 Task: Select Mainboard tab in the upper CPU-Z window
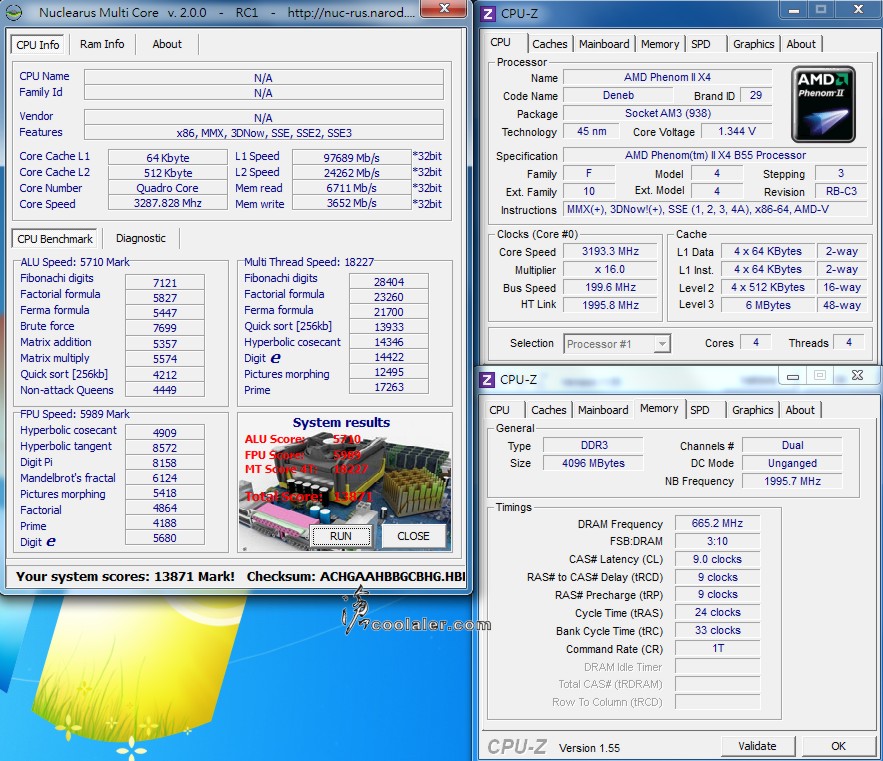(604, 44)
